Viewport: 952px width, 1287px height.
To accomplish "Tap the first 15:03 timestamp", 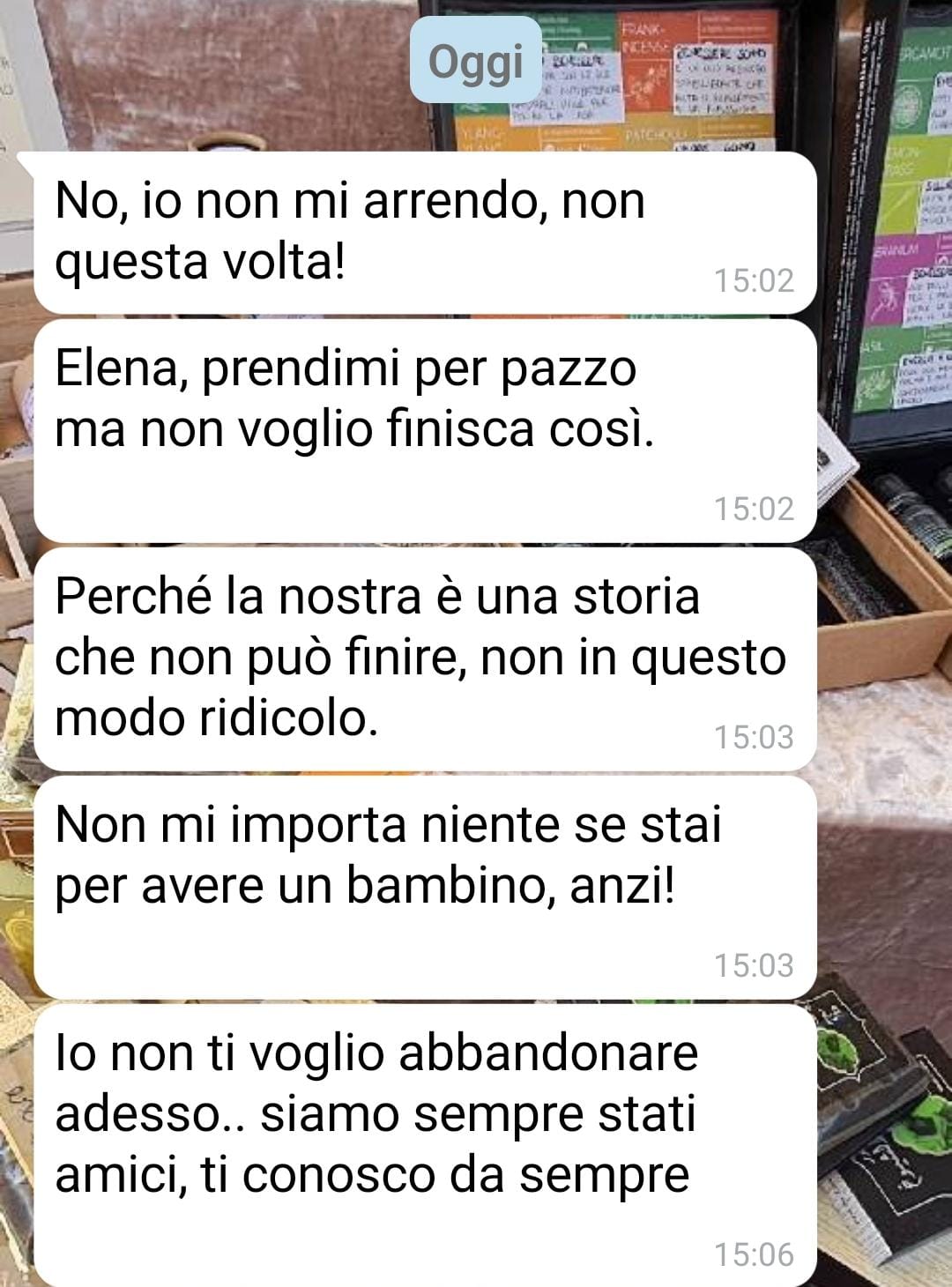I will tap(754, 737).
